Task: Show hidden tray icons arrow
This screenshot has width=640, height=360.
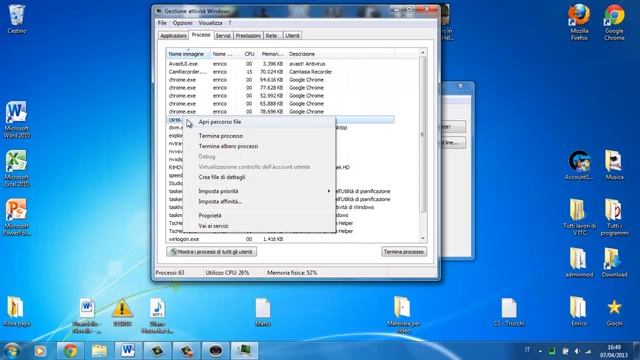Action: pyautogui.click(x=540, y=351)
